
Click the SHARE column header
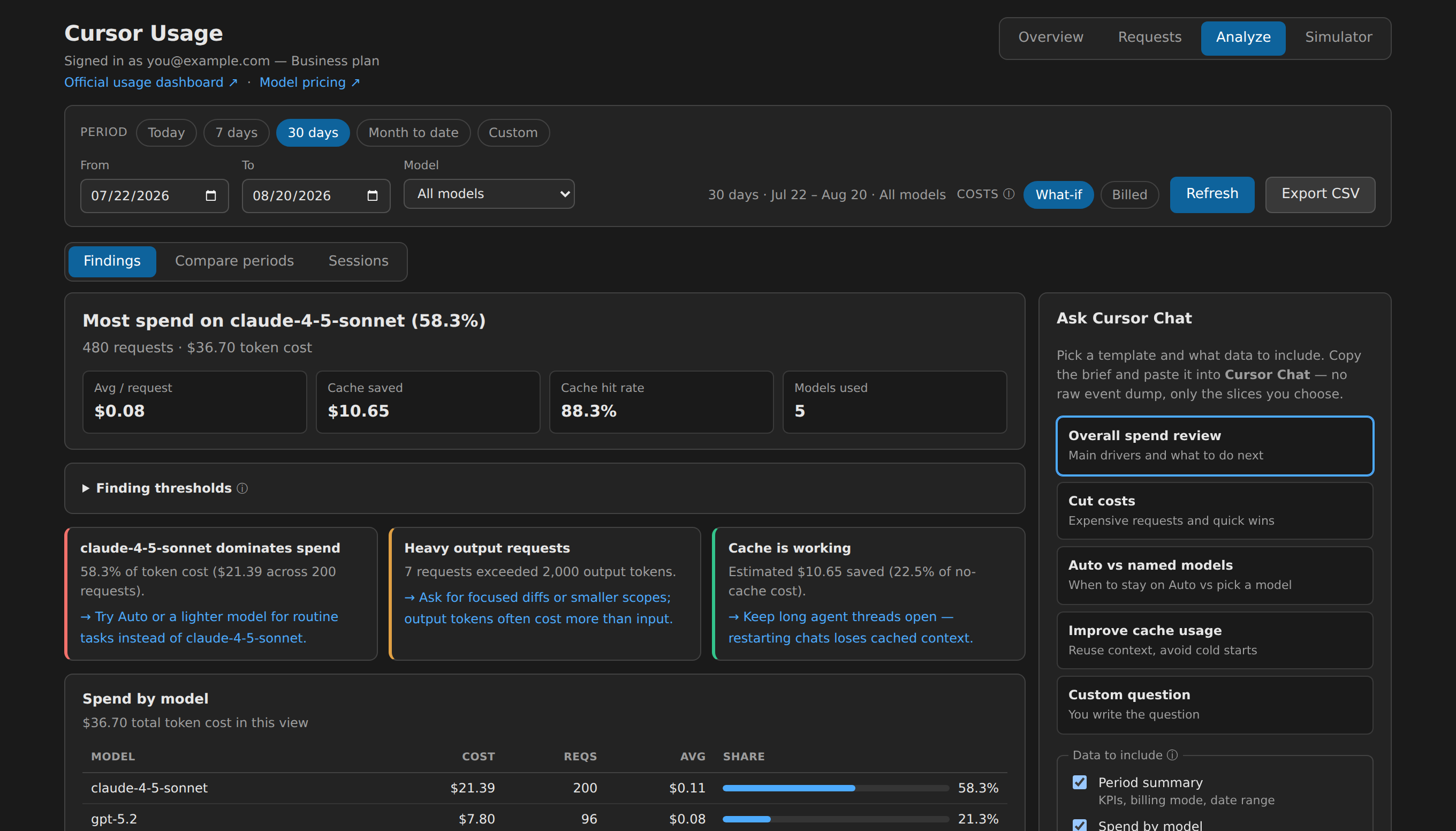click(744, 757)
